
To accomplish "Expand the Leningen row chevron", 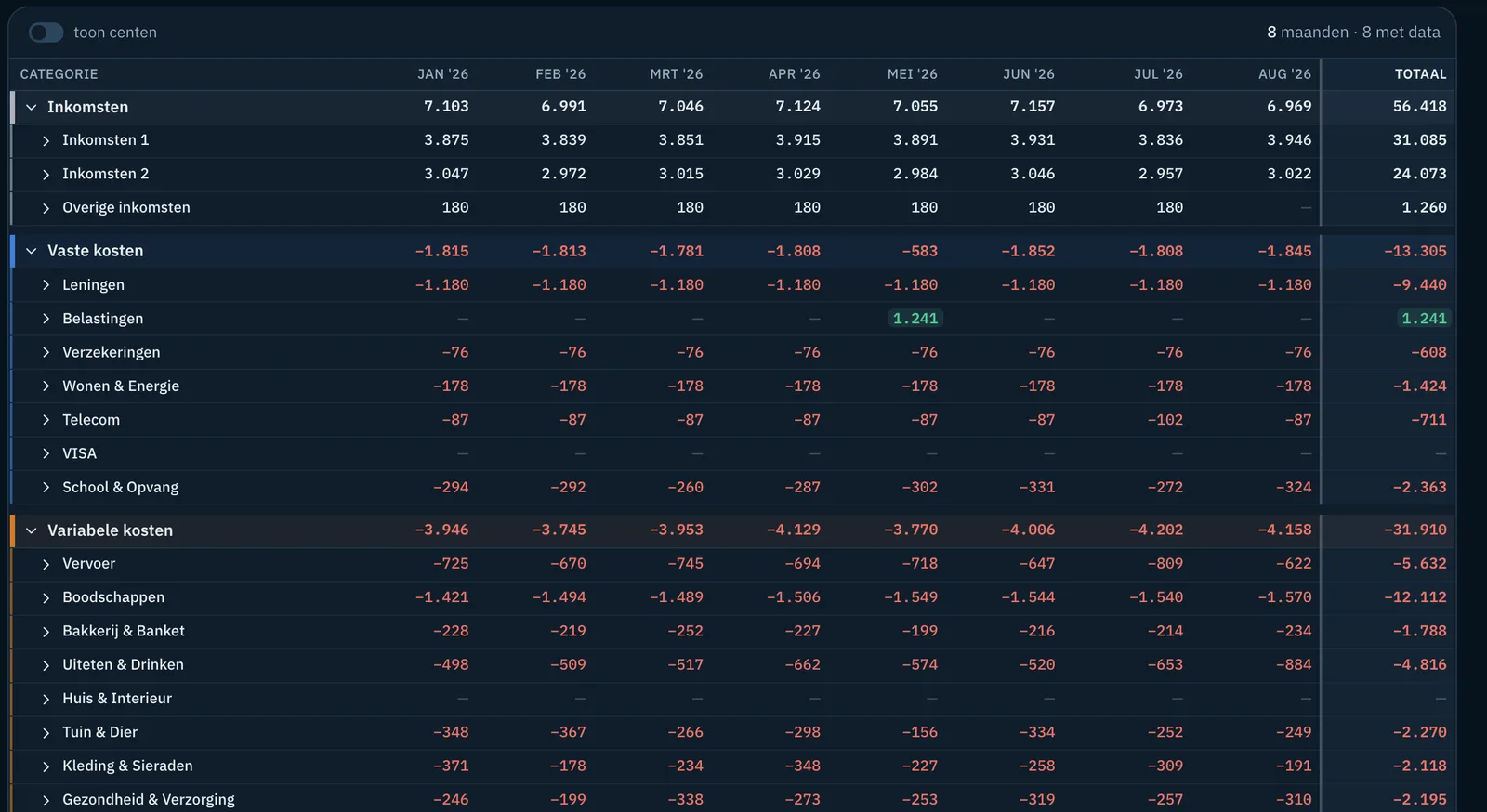I will tap(46, 285).
